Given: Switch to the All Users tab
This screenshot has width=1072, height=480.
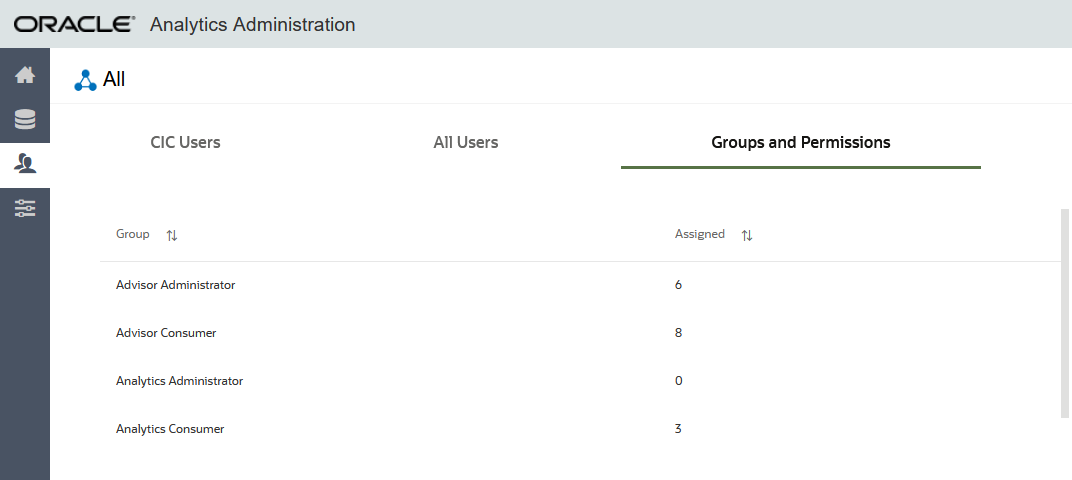Looking at the screenshot, I should (x=466, y=142).
